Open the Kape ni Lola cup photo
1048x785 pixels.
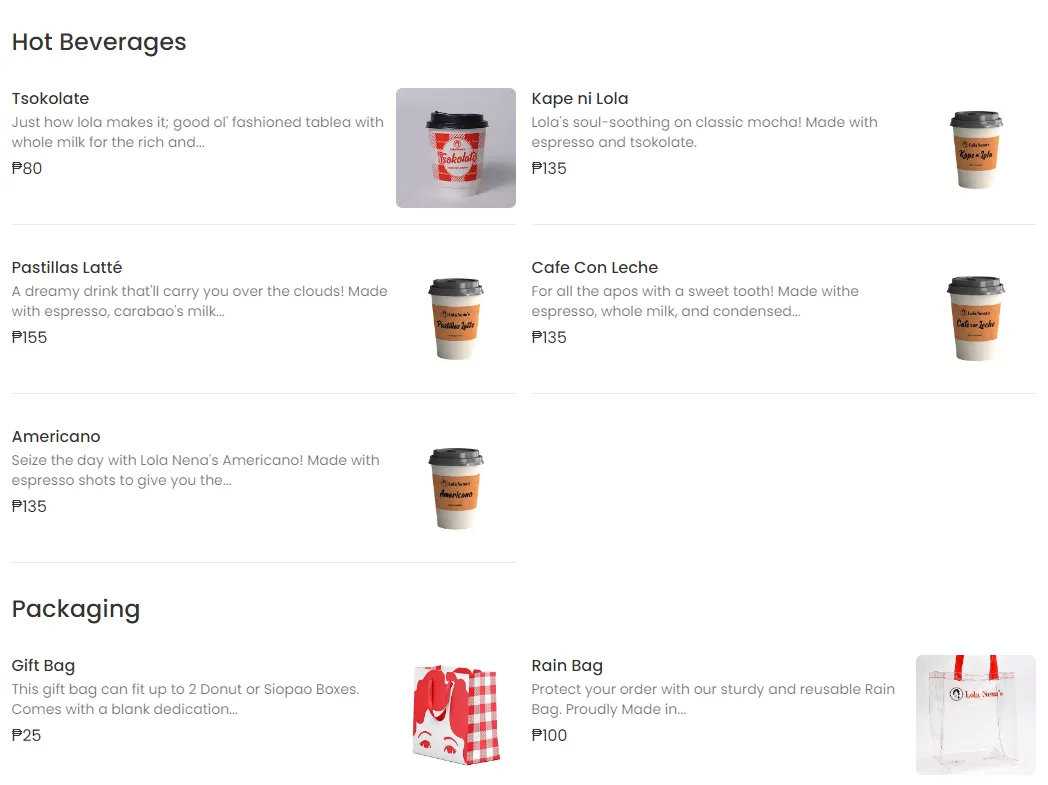(975, 148)
